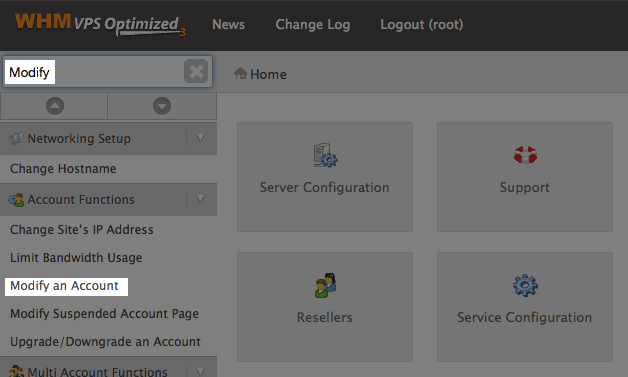Collapse Multi Account Functions with its arrow
This screenshot has width=628, height=377.
[201, 371]
